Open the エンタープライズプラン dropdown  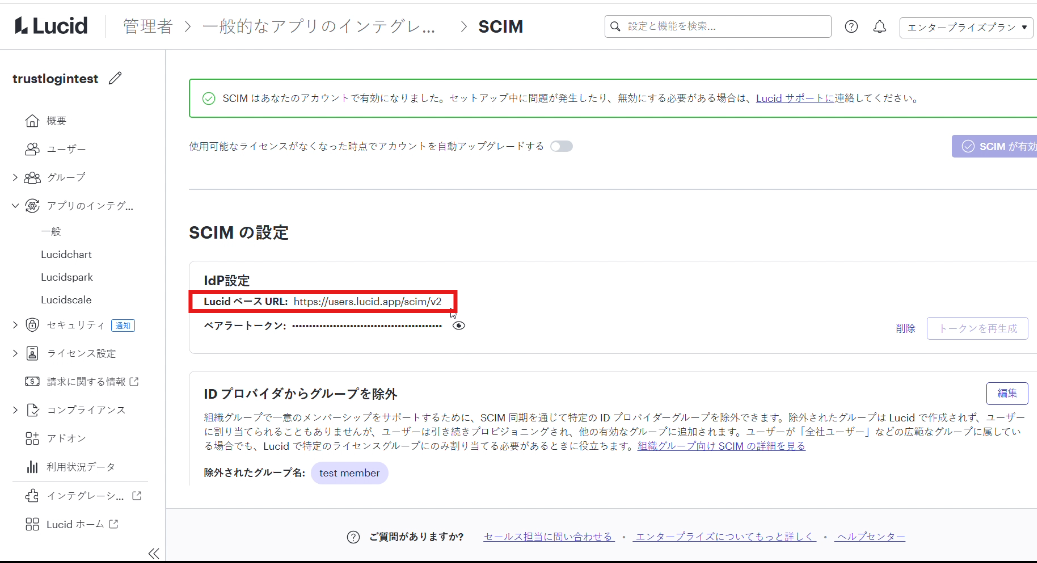coord(966,27)
